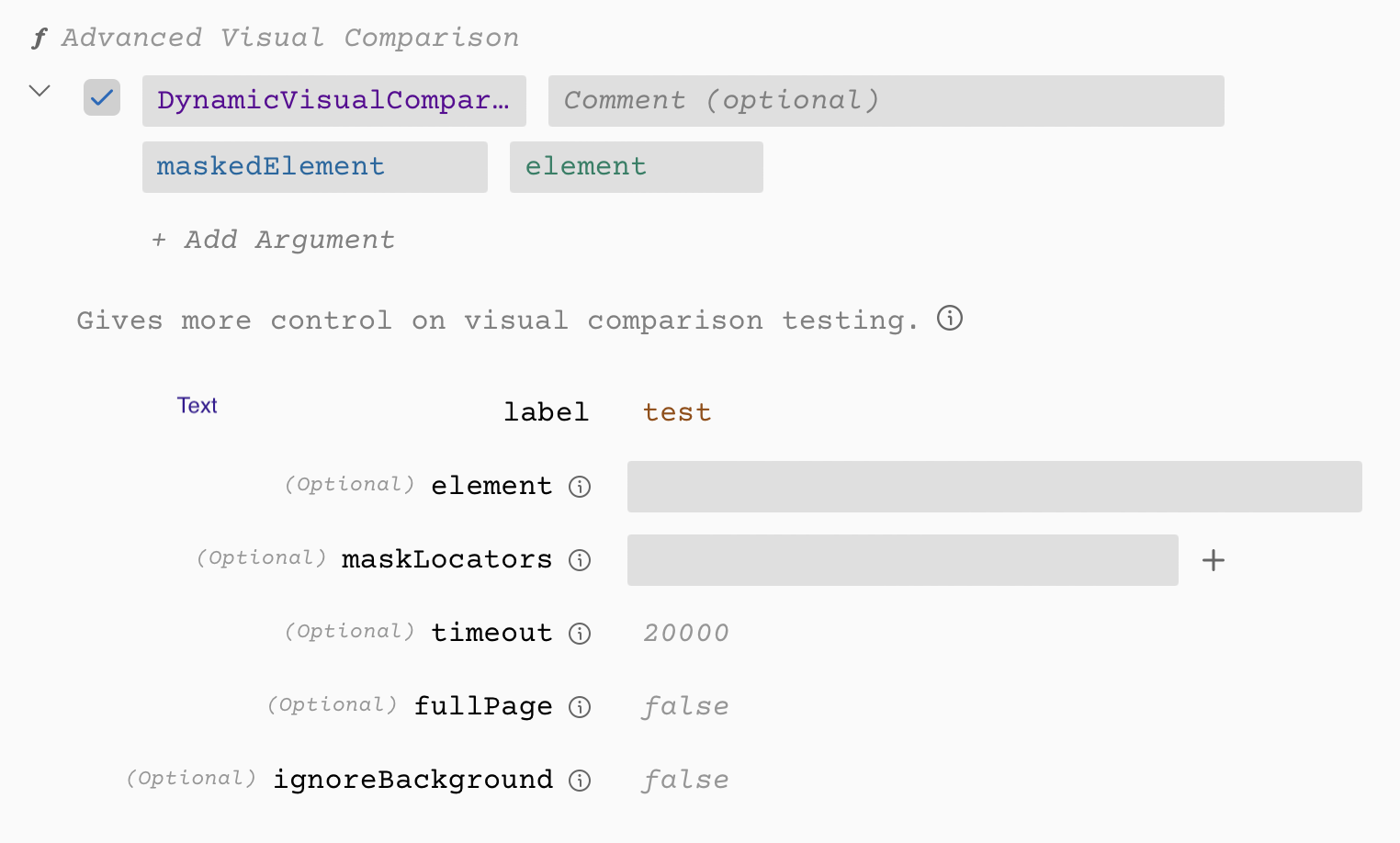The image size is (1400, 843).
Task: Click the maskLocators input box
Action: (x=902, y=560)
